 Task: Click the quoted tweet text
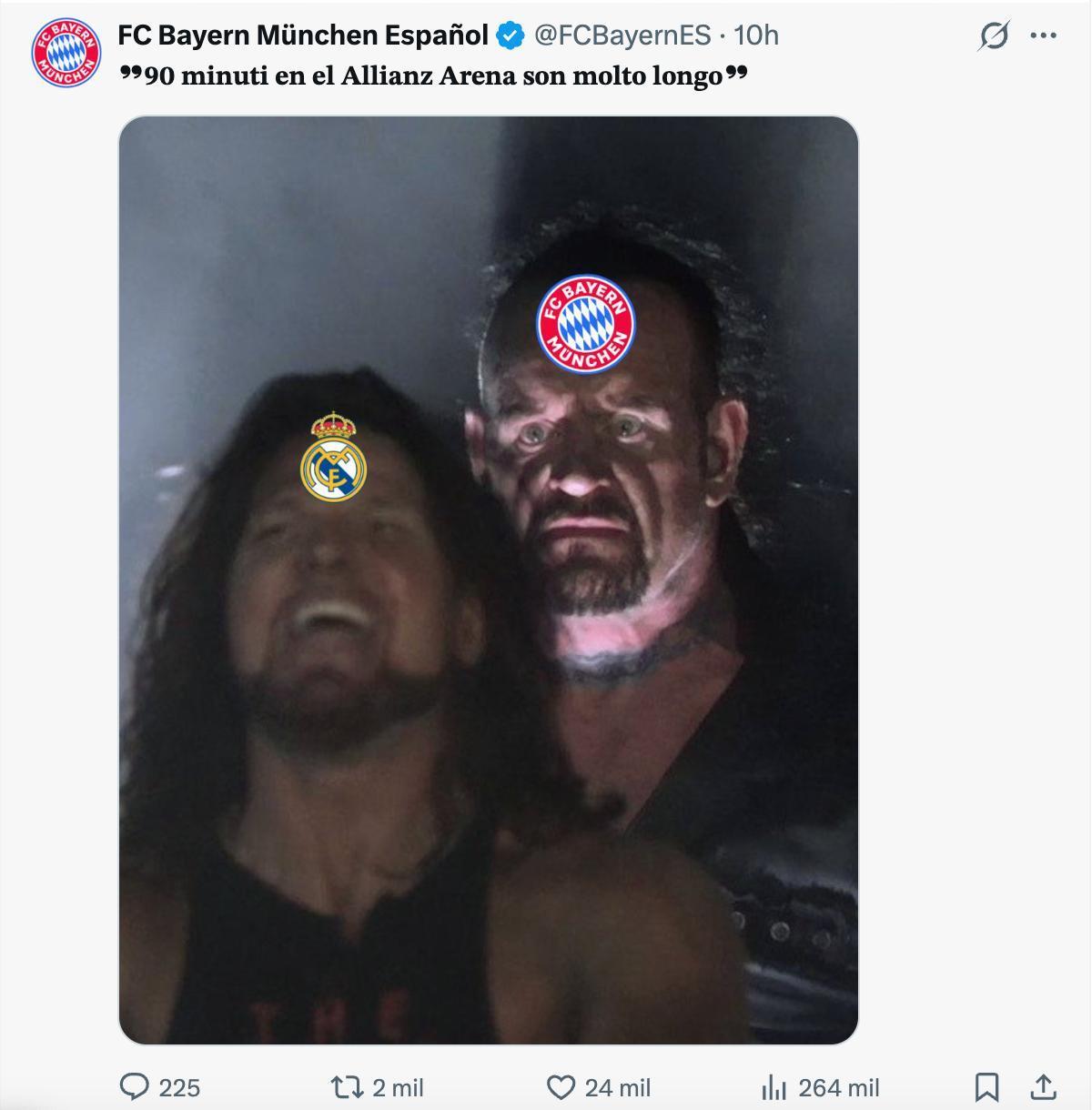point(433,76)
